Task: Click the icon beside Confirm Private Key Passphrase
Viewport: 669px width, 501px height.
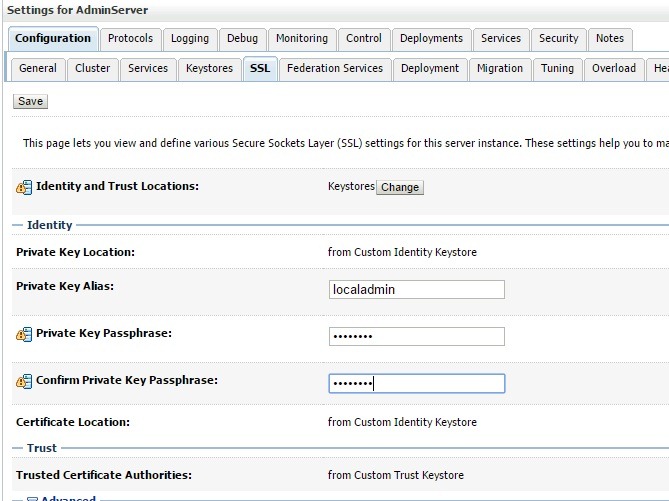Action: [24, 382]
